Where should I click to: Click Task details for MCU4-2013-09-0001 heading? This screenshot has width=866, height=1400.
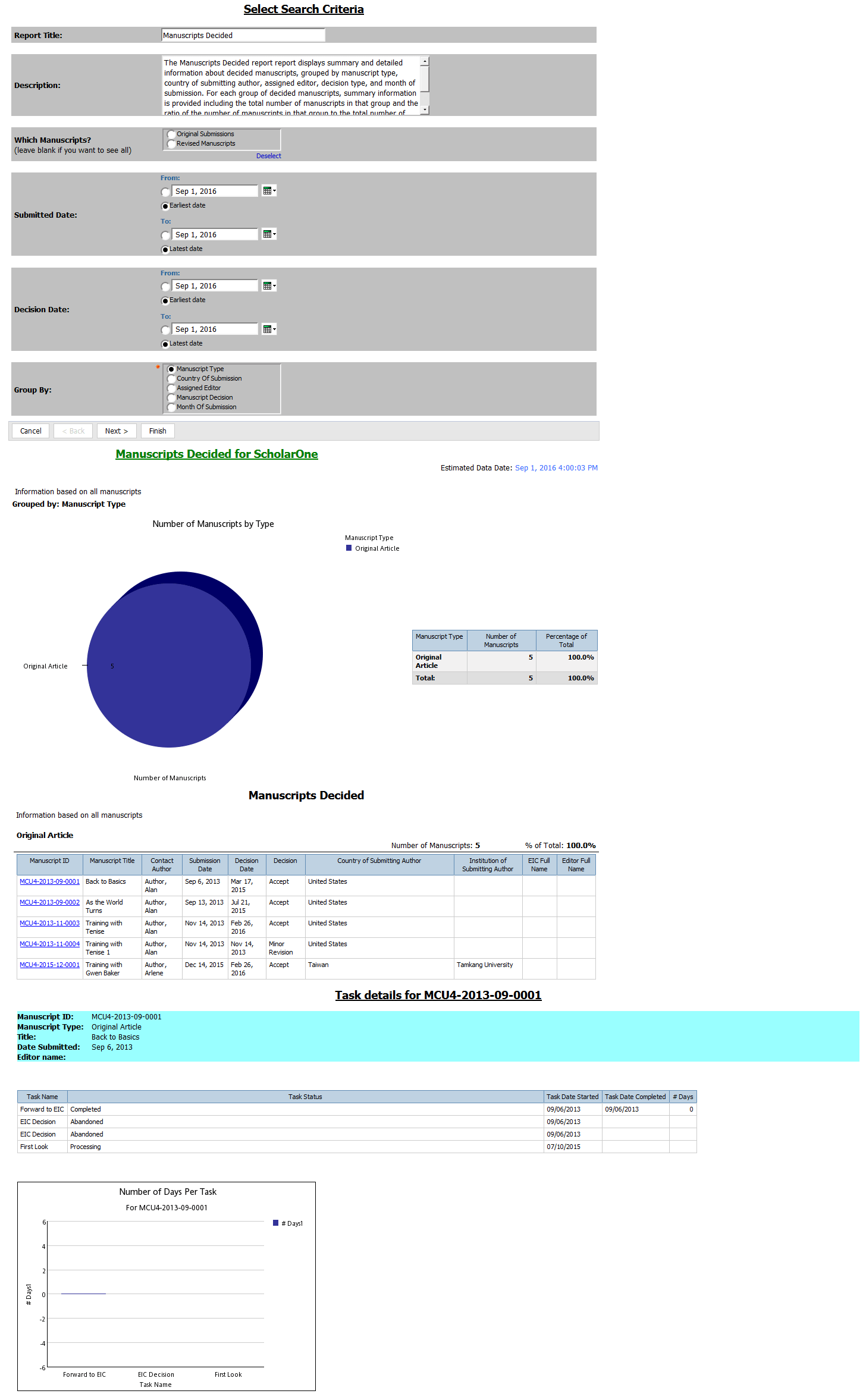coord(438,995)
